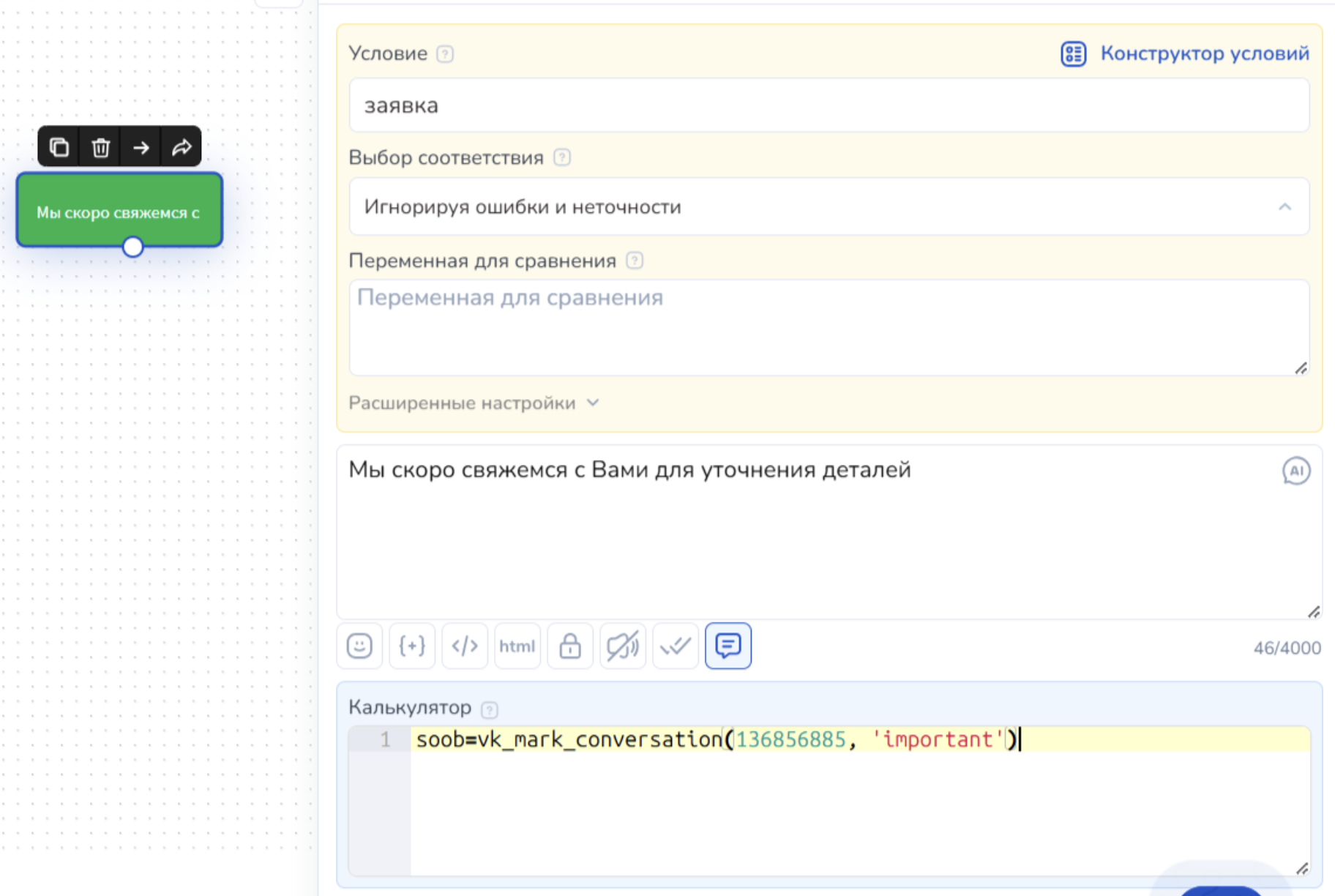Toggle html formatting mode
This screenshot has width=1335, height=896.
pos(517,646)
